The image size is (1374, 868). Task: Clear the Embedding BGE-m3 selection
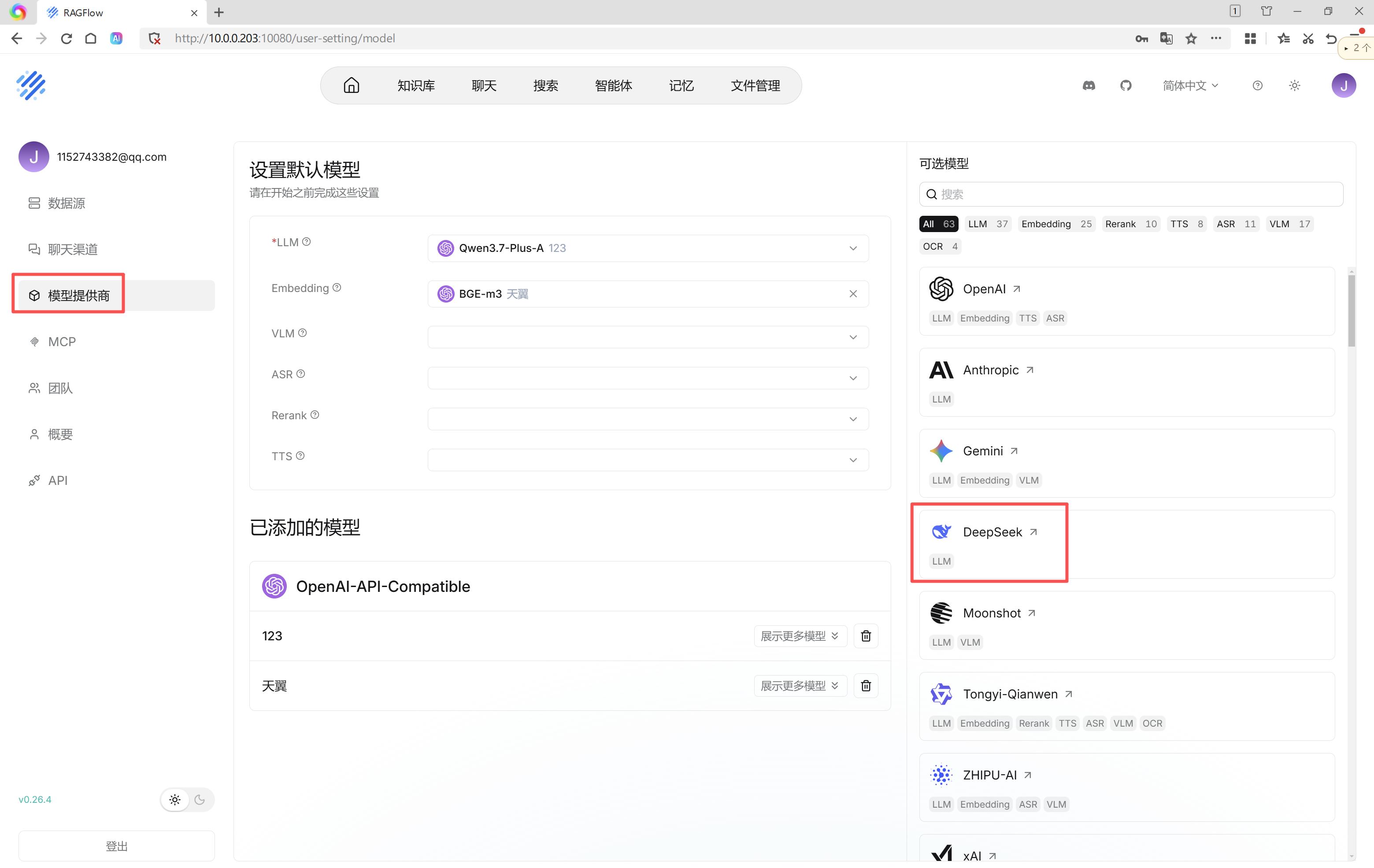(853, 294)
